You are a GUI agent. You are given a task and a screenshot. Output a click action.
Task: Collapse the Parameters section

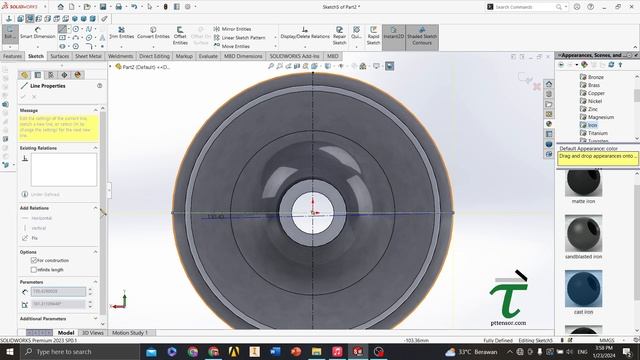(96, 282)
